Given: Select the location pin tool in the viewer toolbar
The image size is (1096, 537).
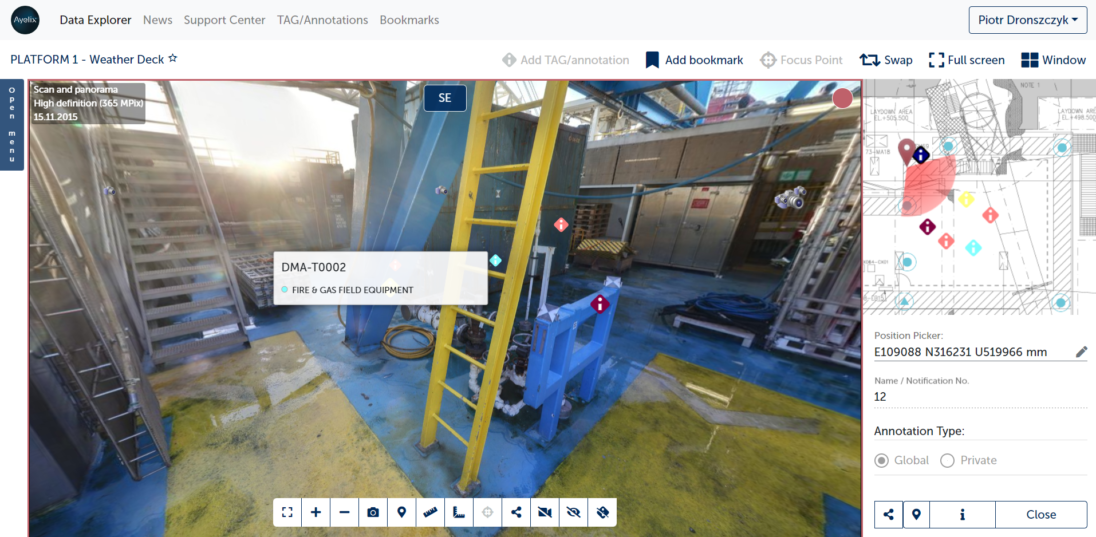Looking at the screenshot, I should click(401, 512).
